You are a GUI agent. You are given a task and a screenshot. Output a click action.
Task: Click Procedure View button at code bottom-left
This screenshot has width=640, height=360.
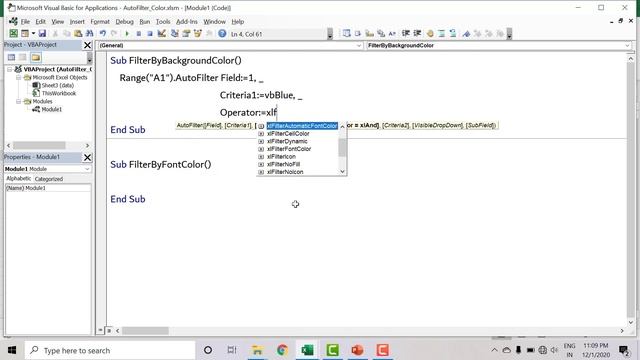(x=101, y=331)
